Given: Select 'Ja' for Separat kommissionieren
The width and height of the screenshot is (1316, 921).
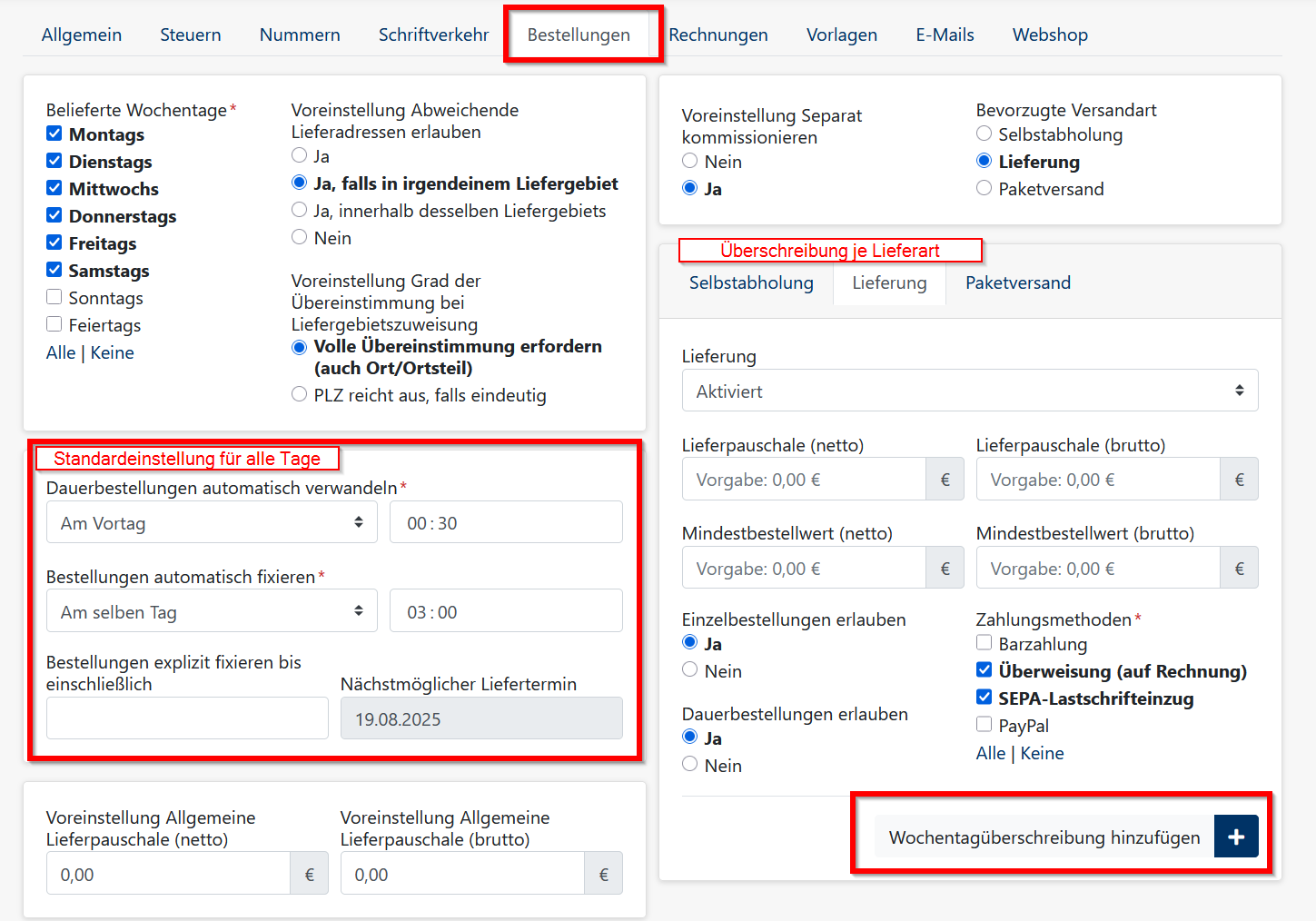Looking at the screenshot, I should pyautogui.click(x=689, y=188).
